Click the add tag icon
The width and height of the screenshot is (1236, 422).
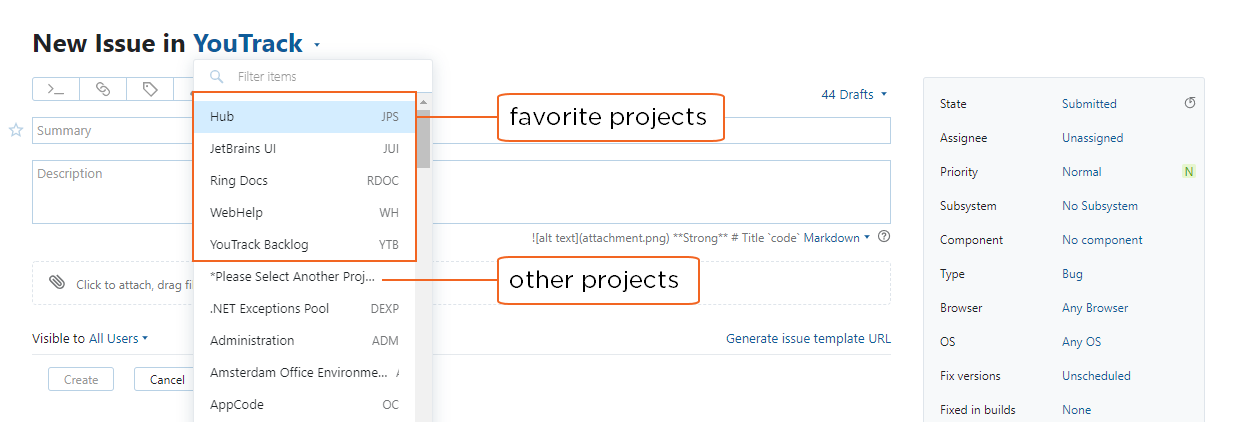[150, 89]
